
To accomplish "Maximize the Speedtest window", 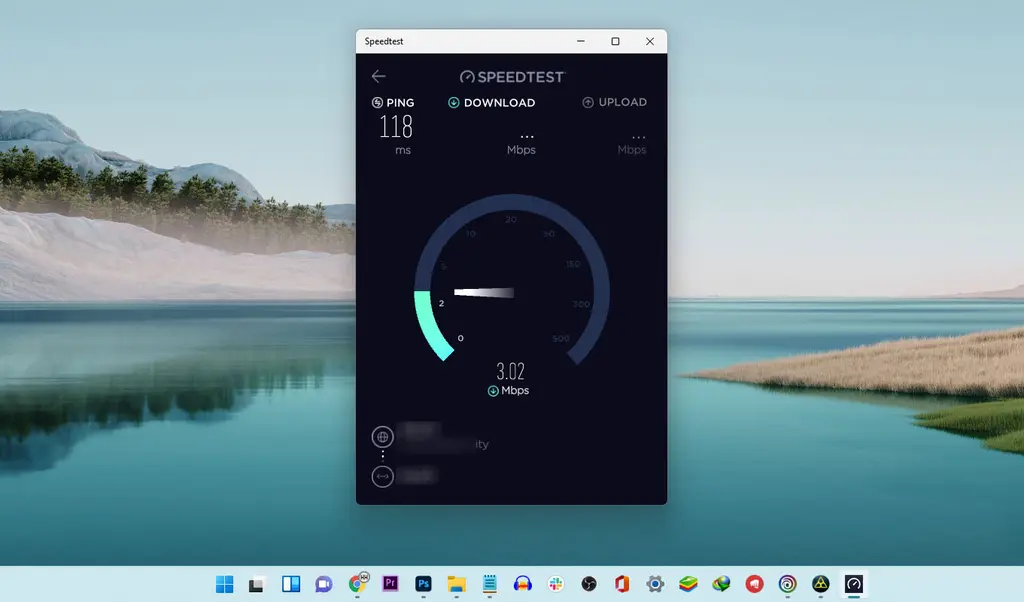I will coord(615,41).
